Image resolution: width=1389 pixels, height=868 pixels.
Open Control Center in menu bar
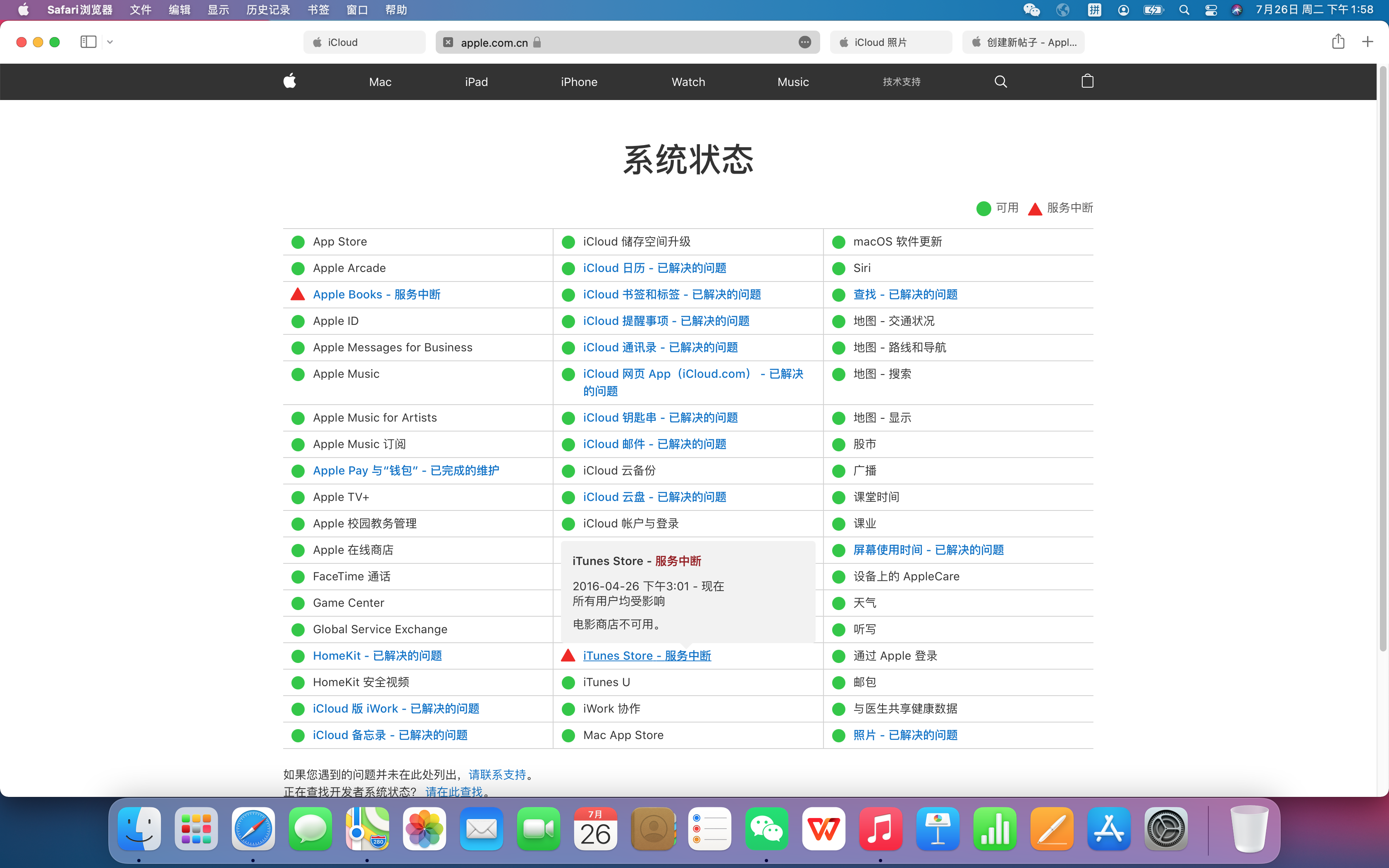[x=1210, y=10]
